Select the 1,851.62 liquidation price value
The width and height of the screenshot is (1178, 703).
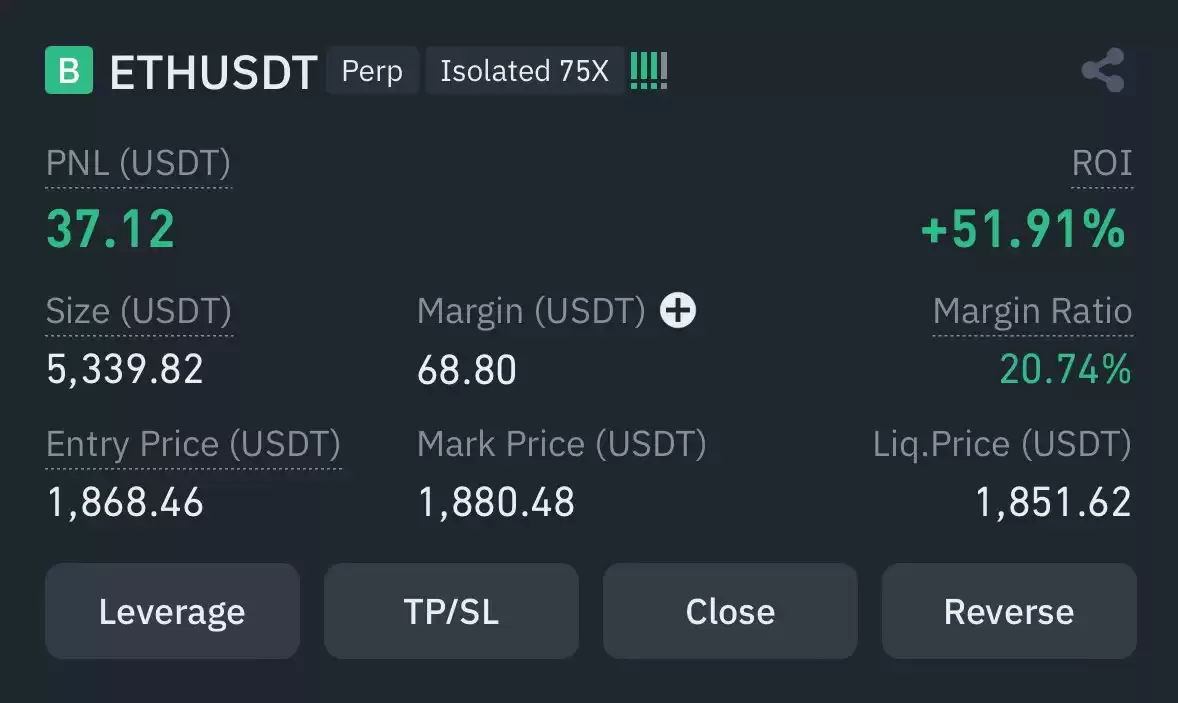(1053, 502)
